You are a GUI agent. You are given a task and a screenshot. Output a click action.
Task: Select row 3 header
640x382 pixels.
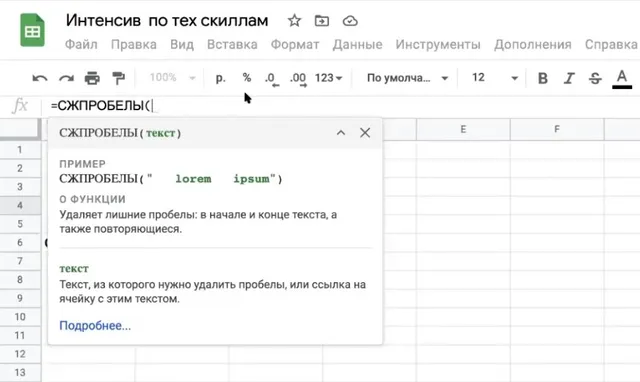click(x=20, y=187)
